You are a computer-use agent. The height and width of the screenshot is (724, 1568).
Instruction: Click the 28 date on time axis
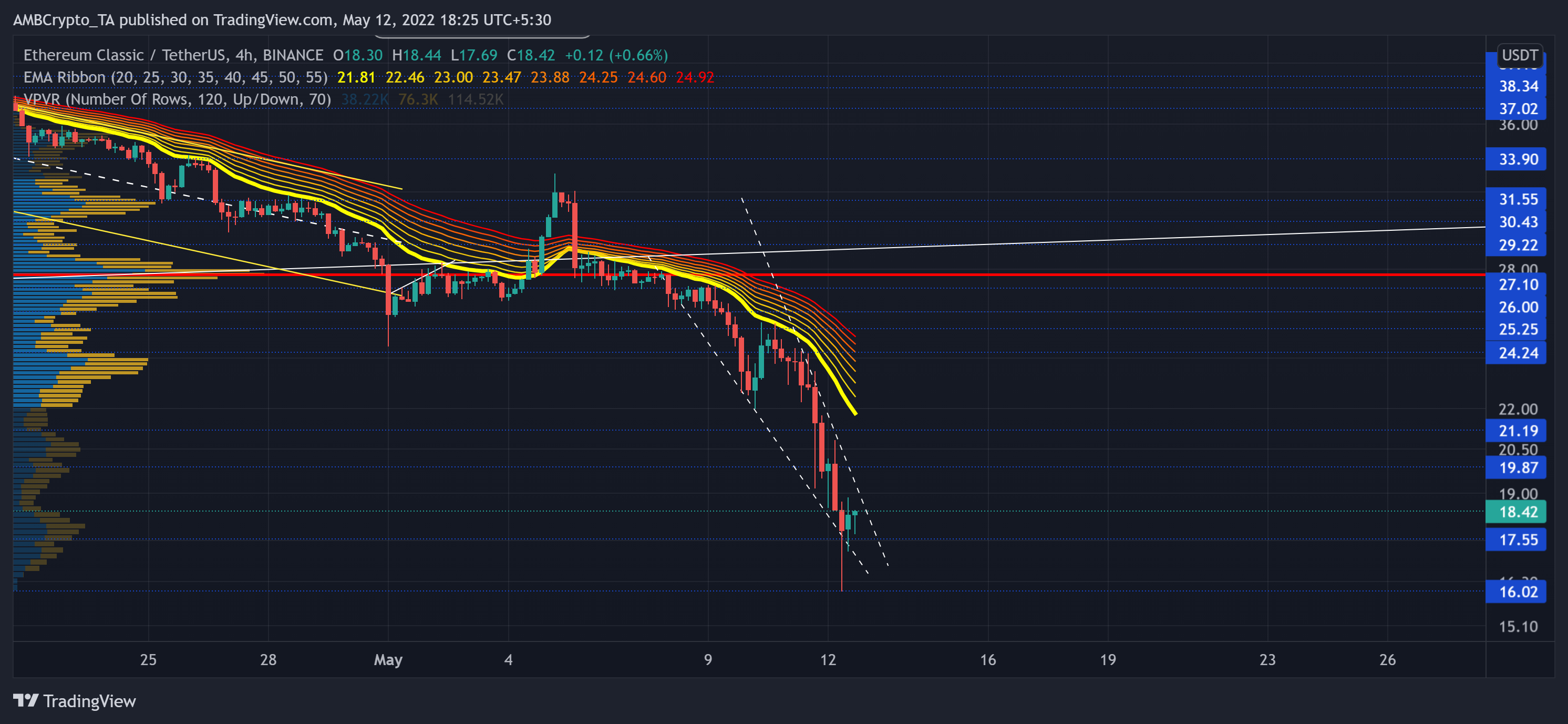[x=269, y=660]
